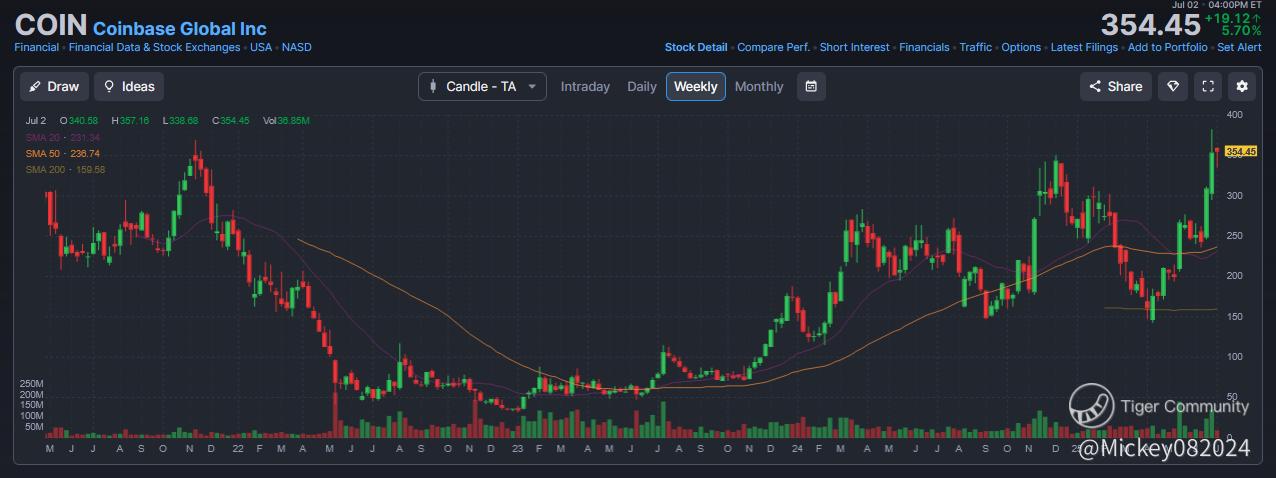1276x478 pixels.
Task: Open the Stock Detail link
Action: 696,47
